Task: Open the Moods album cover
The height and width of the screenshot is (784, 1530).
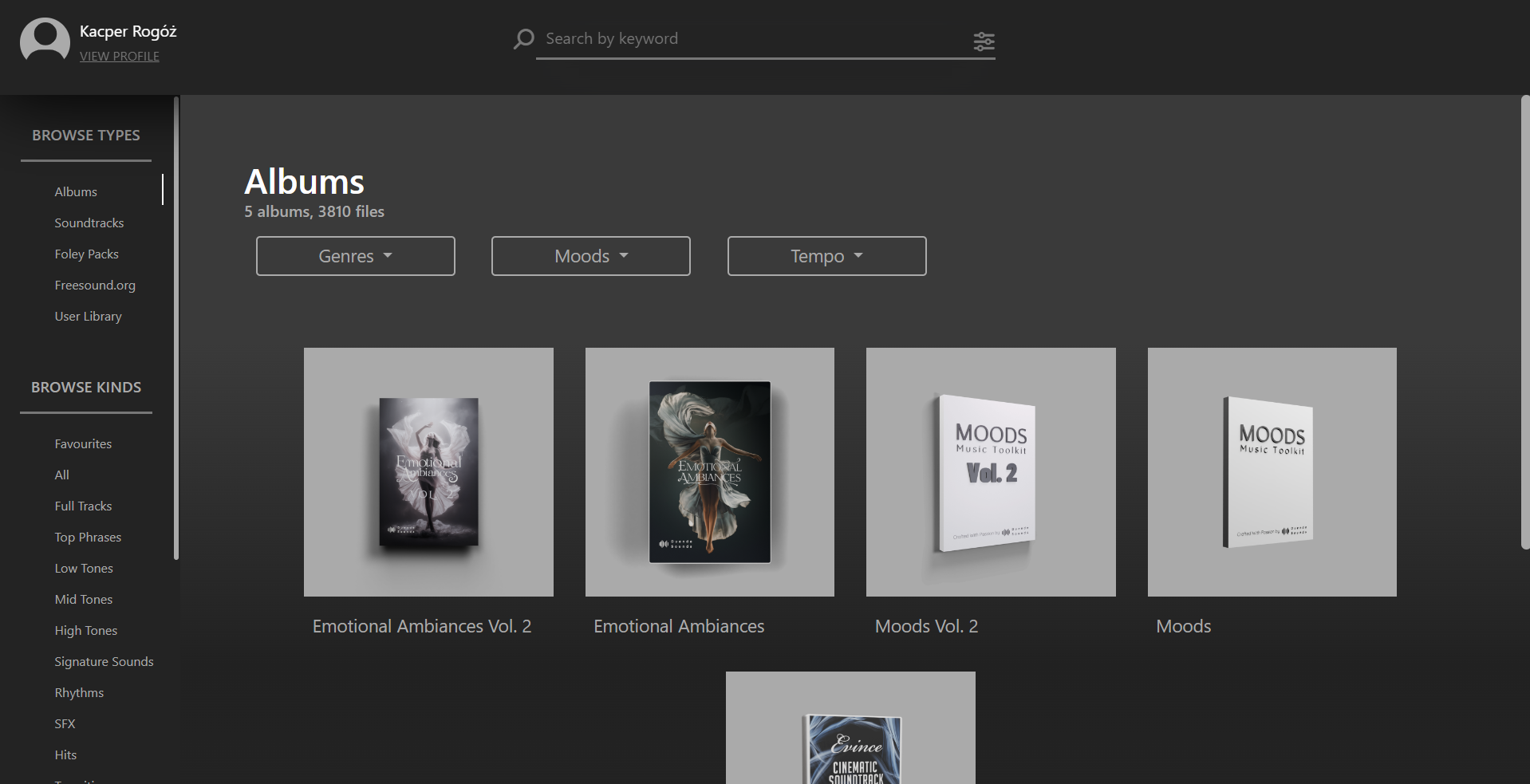Action: click(1272, 472)
